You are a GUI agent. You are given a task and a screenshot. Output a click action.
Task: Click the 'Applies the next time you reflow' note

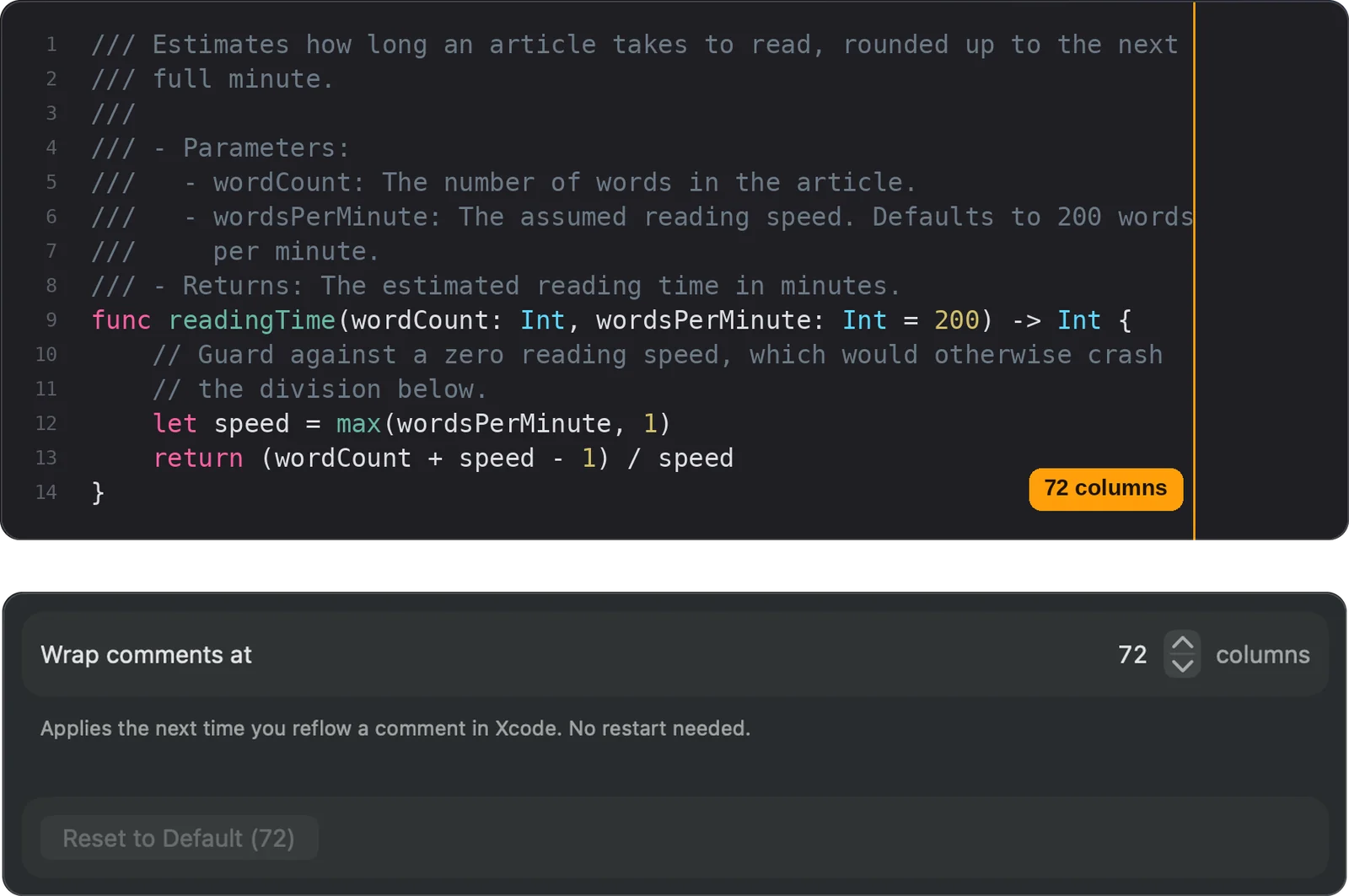click(x=395, y=728)
